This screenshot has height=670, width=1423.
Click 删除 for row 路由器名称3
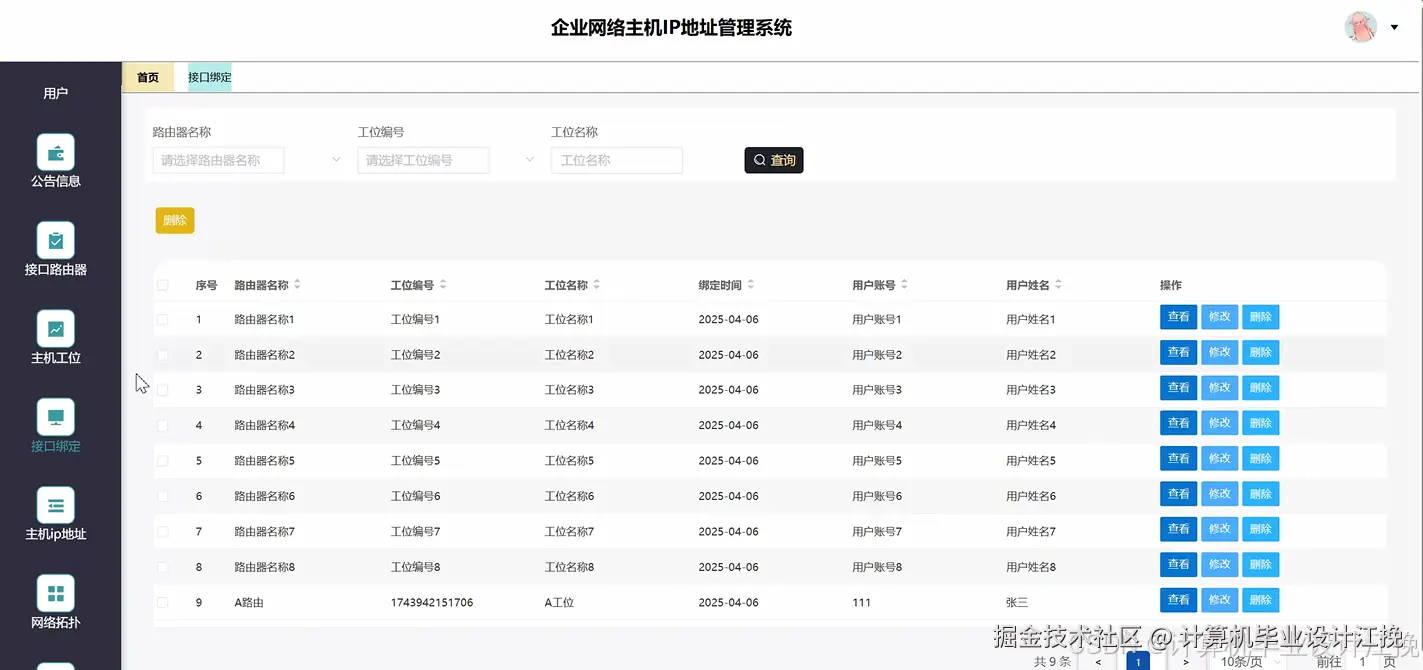1260,387
